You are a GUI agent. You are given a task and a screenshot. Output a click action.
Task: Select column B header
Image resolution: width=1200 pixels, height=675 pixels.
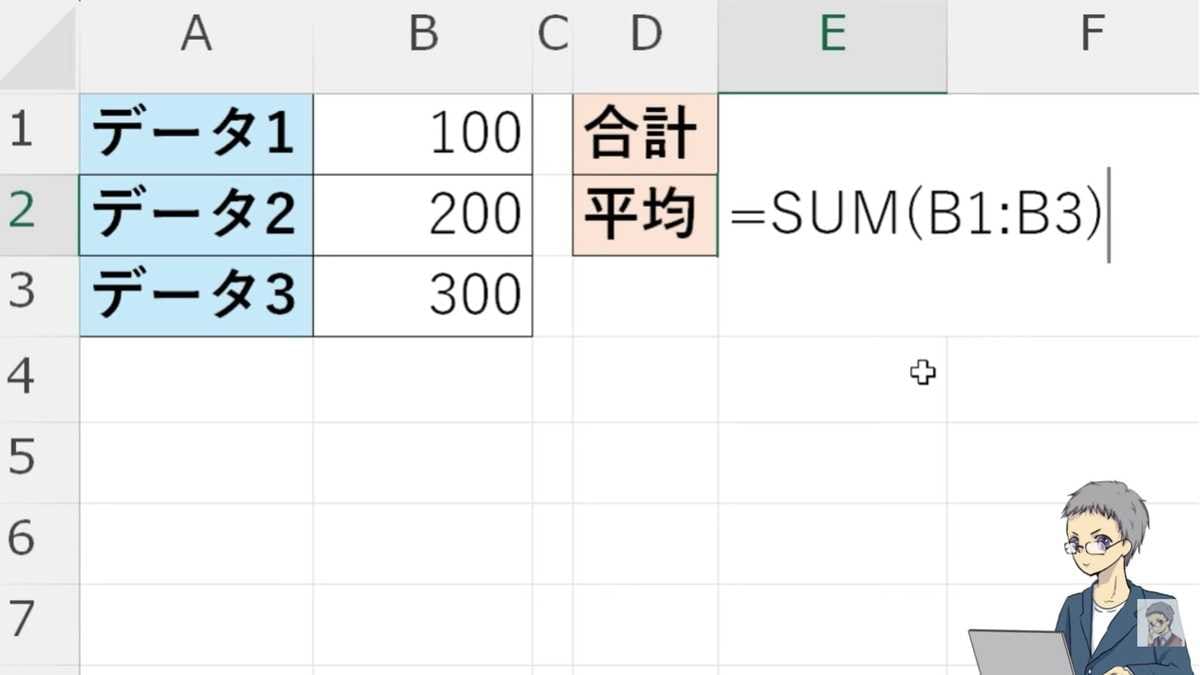423,35
